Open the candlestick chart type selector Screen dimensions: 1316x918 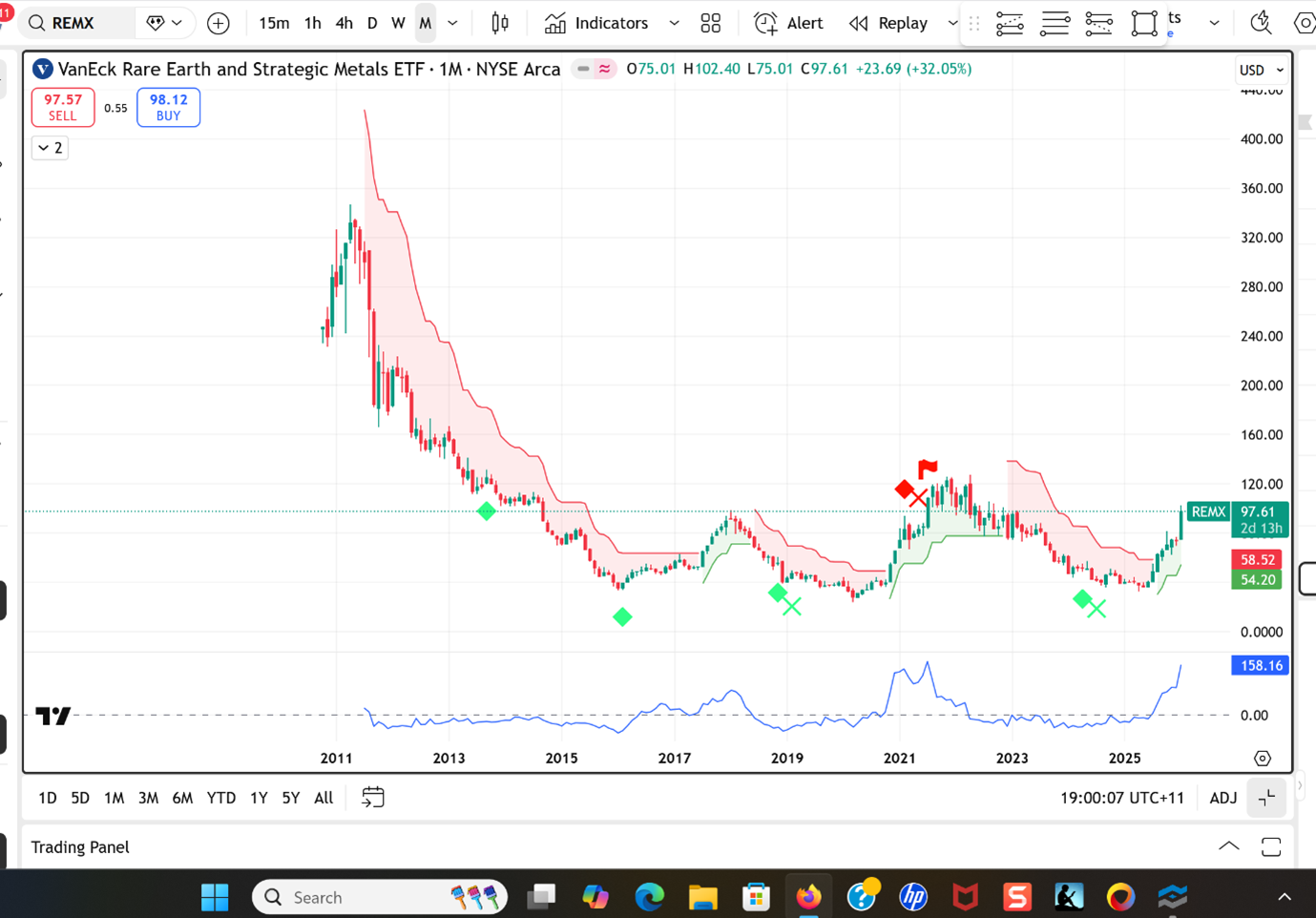[500, 23]
